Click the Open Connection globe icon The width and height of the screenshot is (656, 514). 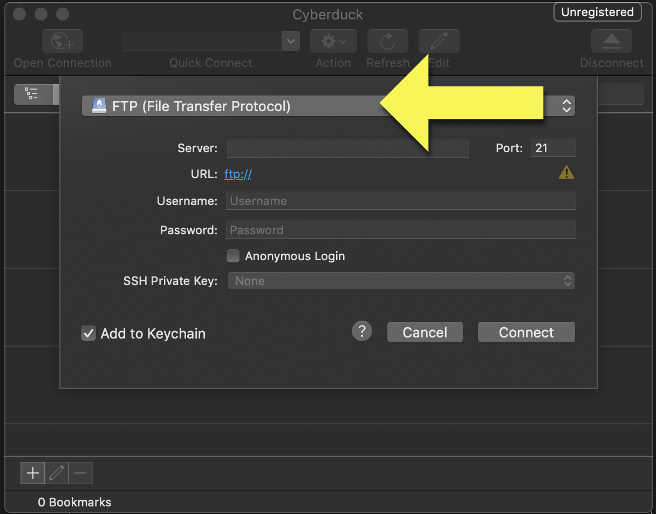click(x=62, y=41)
